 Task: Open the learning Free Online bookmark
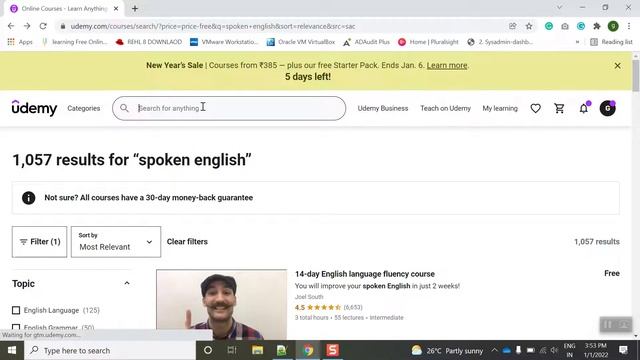[x=74, y=42]
